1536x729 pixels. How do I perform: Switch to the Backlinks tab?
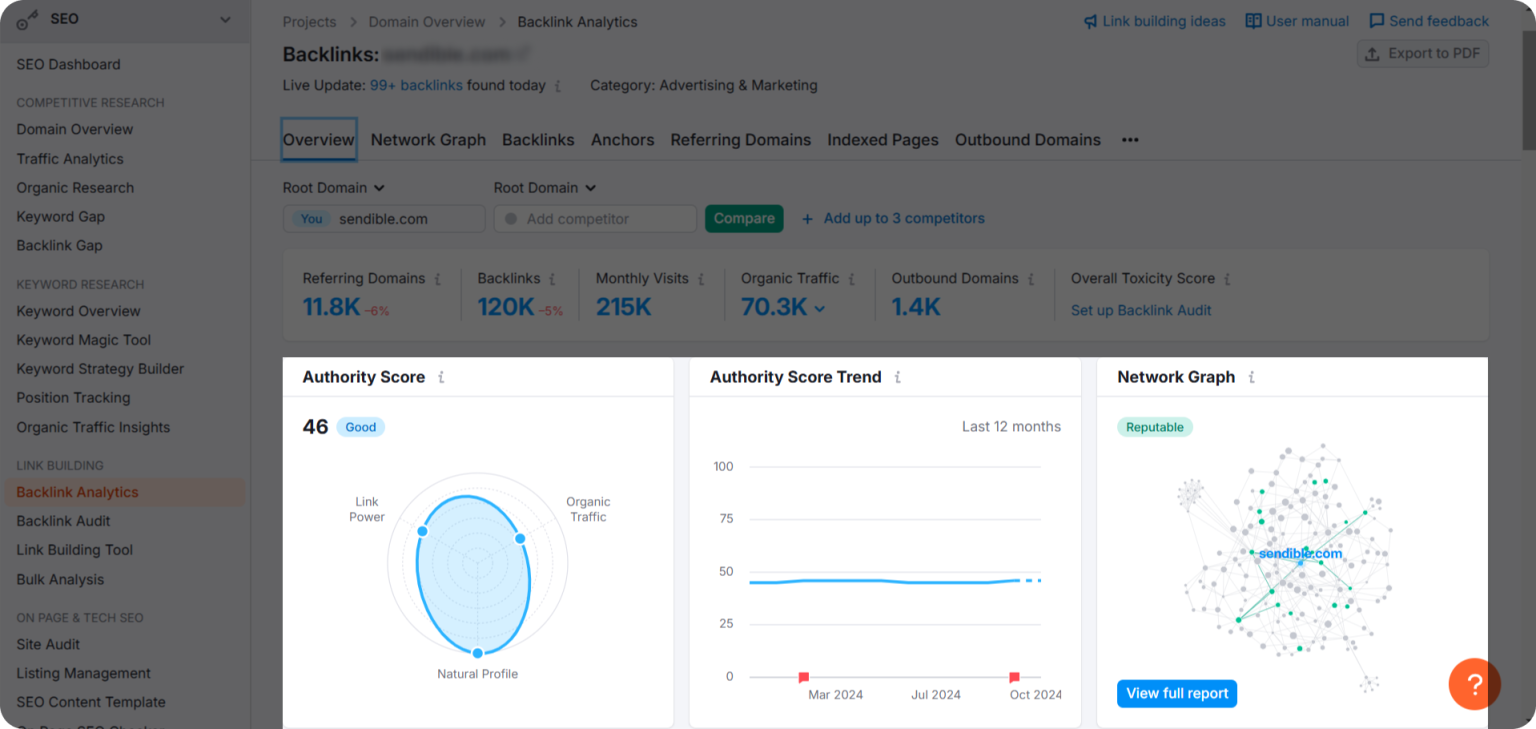point(538,140)
